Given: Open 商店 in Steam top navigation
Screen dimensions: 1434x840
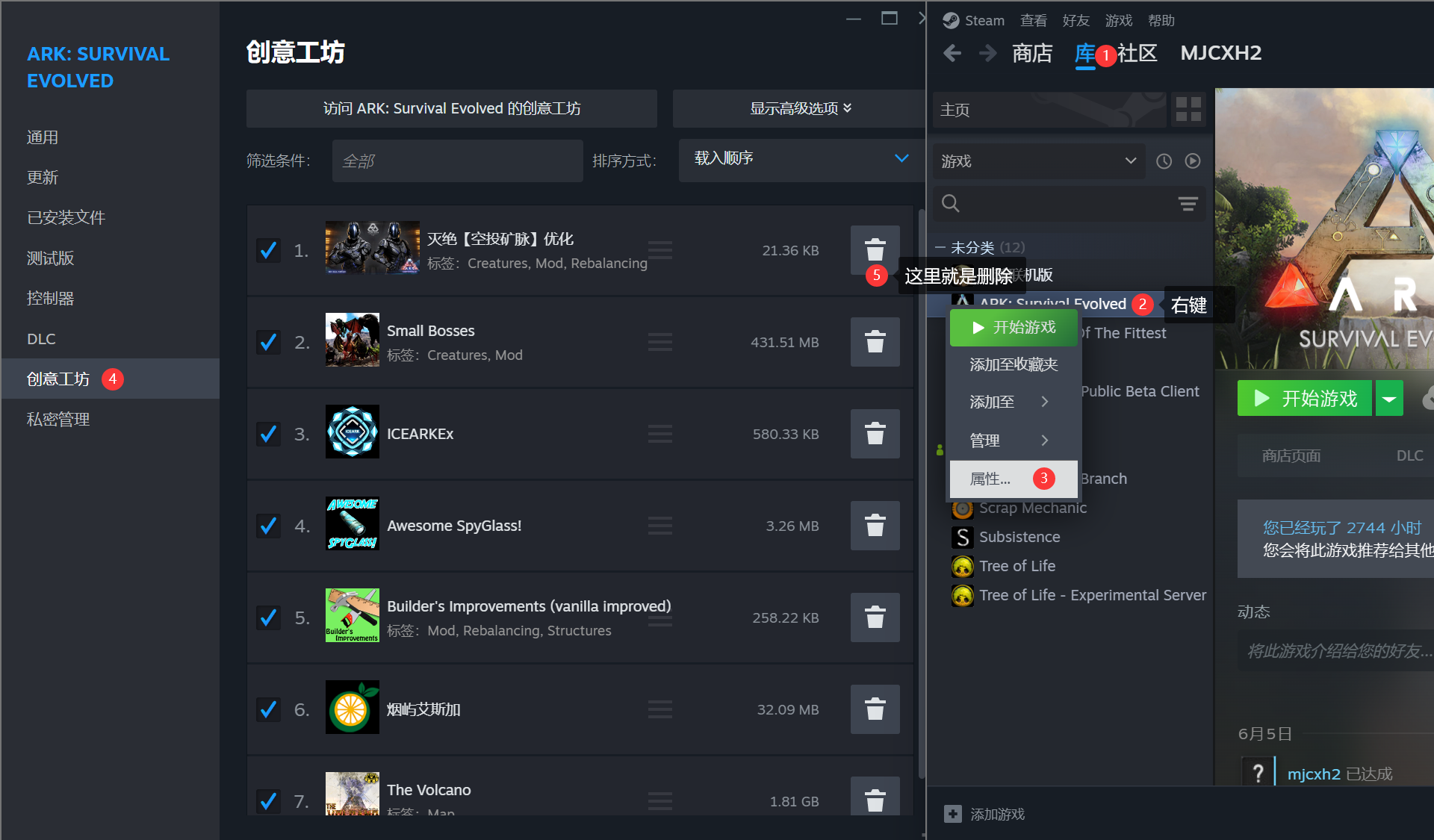Looking at the screenshot, I should [1032, 53].
